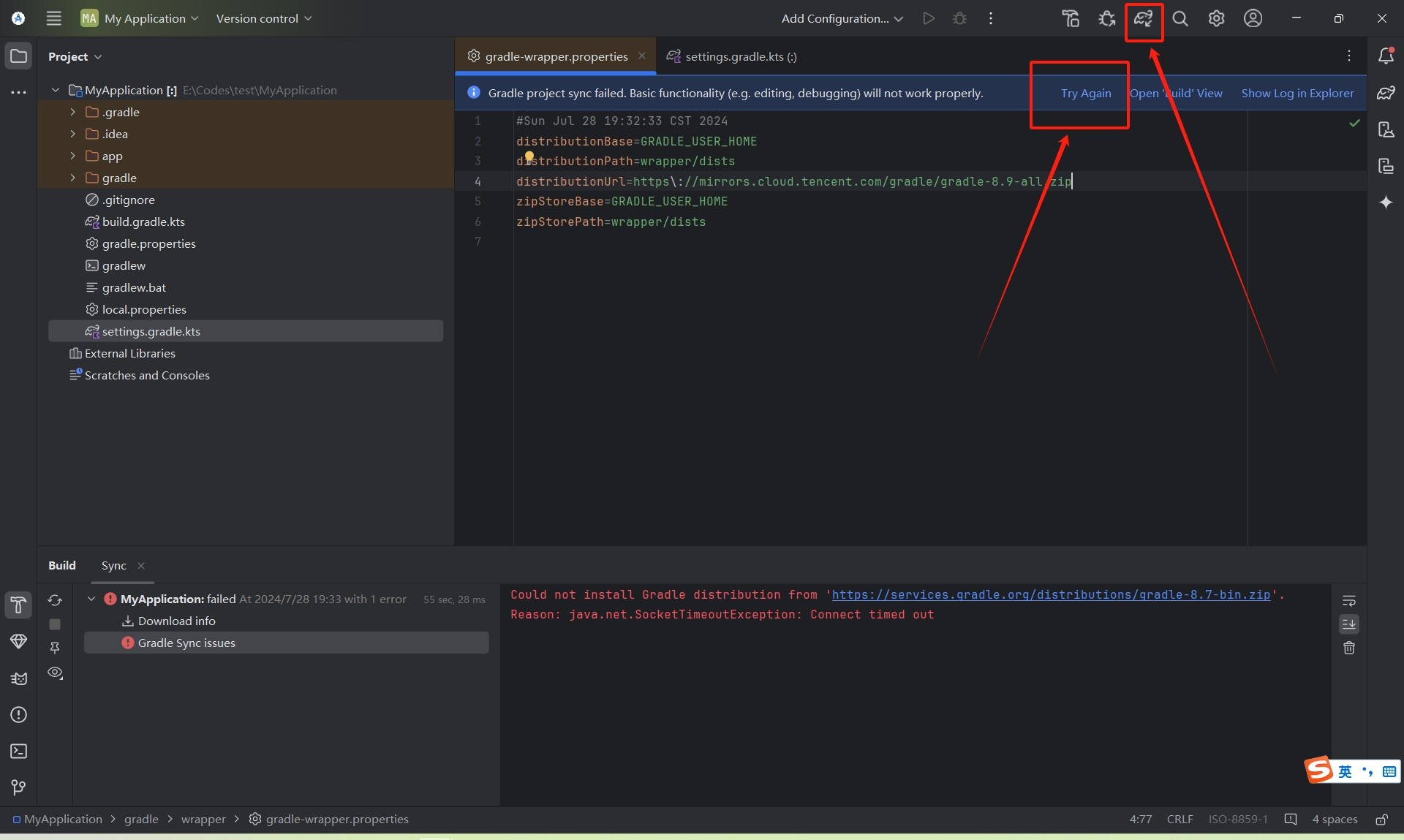Screen dimensions: 1404x840
Task: Open more run actions menu
Action: (991, 18)
